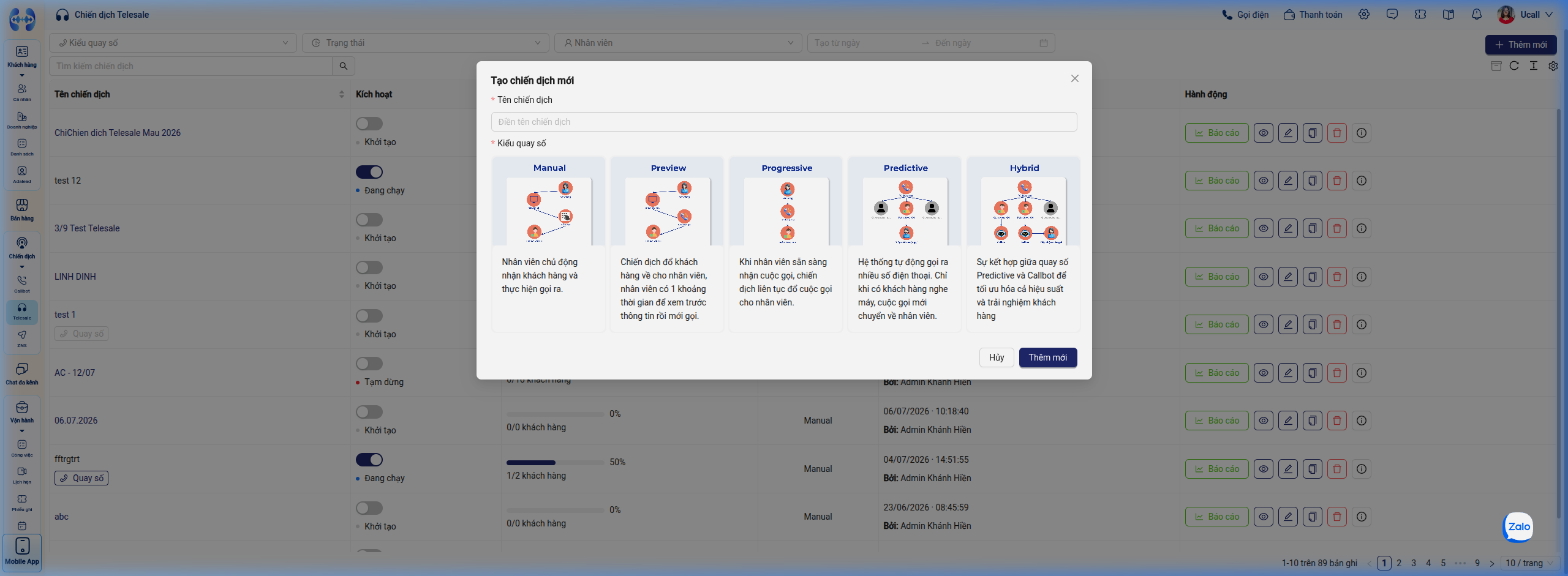Select the Predictive dialing mode card
This screenshot has height=576, width=1568.
pos(905,244)
